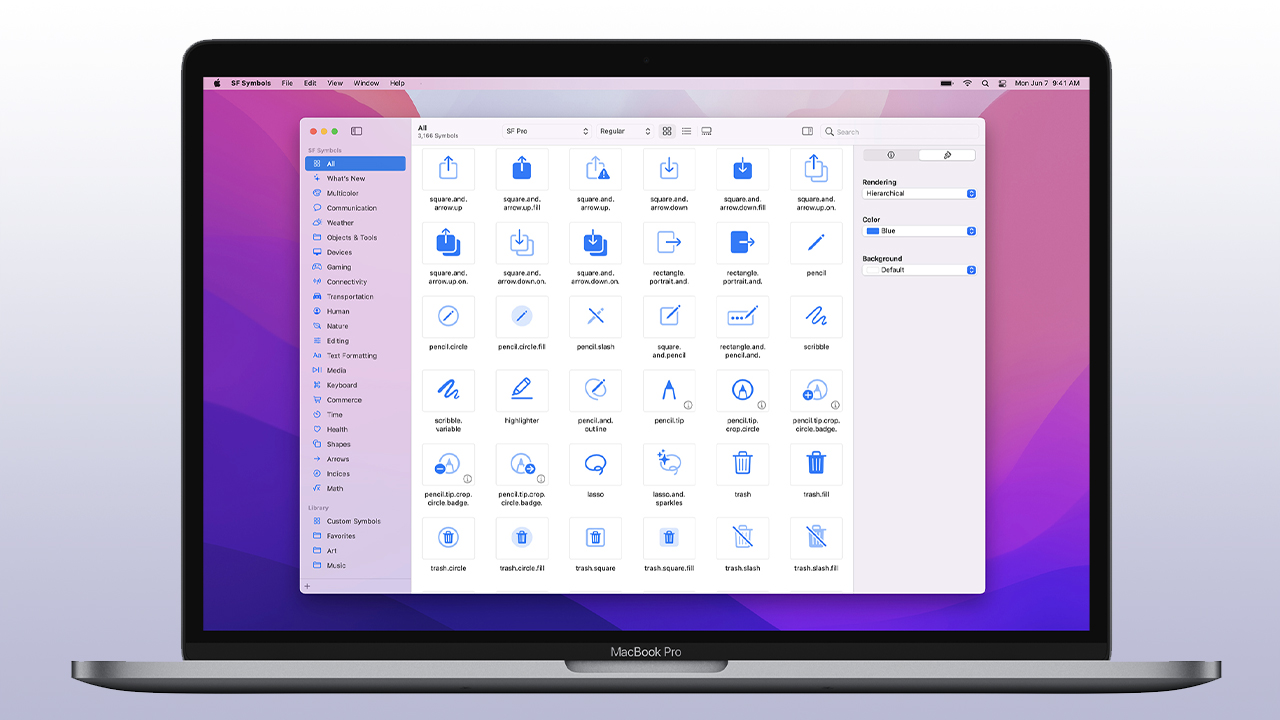Select the pencil.and.outline symbol
Screen dimensions: 1280x720
(x=595, y=391)
